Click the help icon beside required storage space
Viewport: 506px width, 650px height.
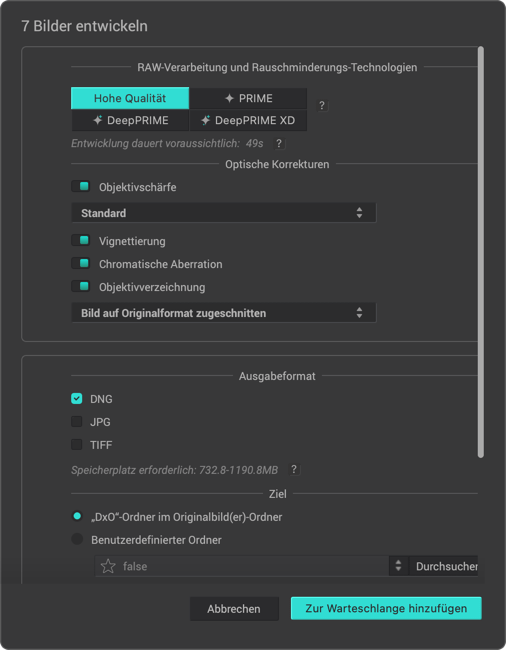pos(294,470)
